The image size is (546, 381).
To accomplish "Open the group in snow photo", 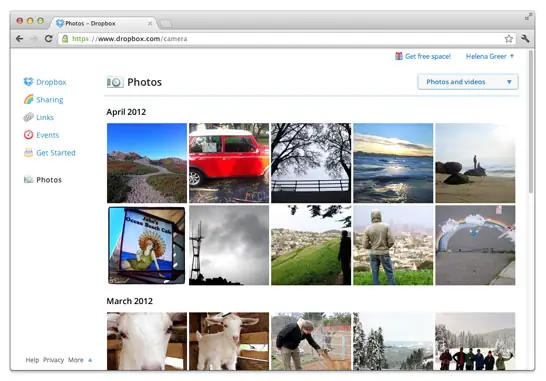I will point(475,341).
